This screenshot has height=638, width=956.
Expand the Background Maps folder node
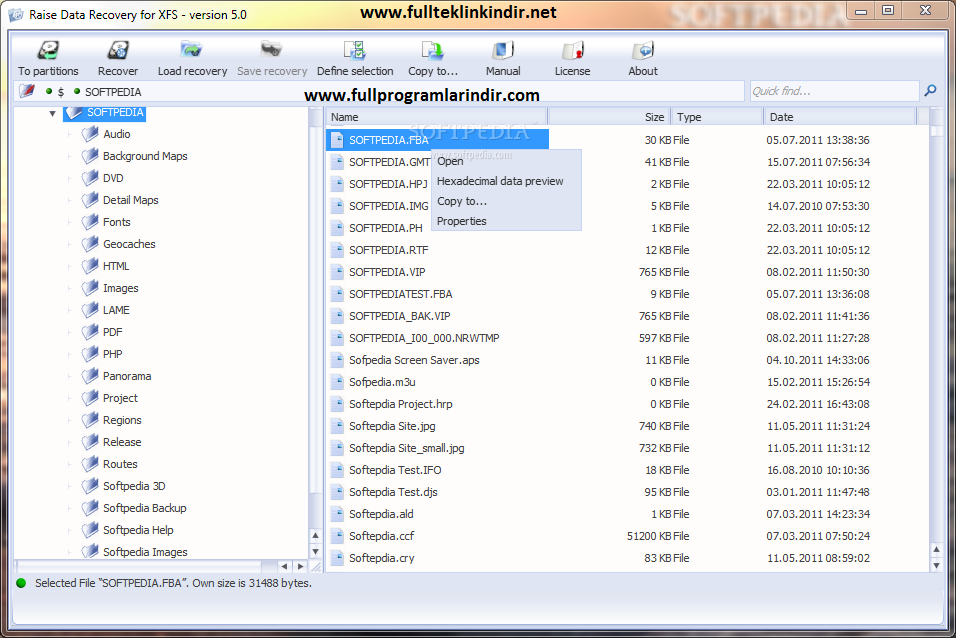[70, 156]
